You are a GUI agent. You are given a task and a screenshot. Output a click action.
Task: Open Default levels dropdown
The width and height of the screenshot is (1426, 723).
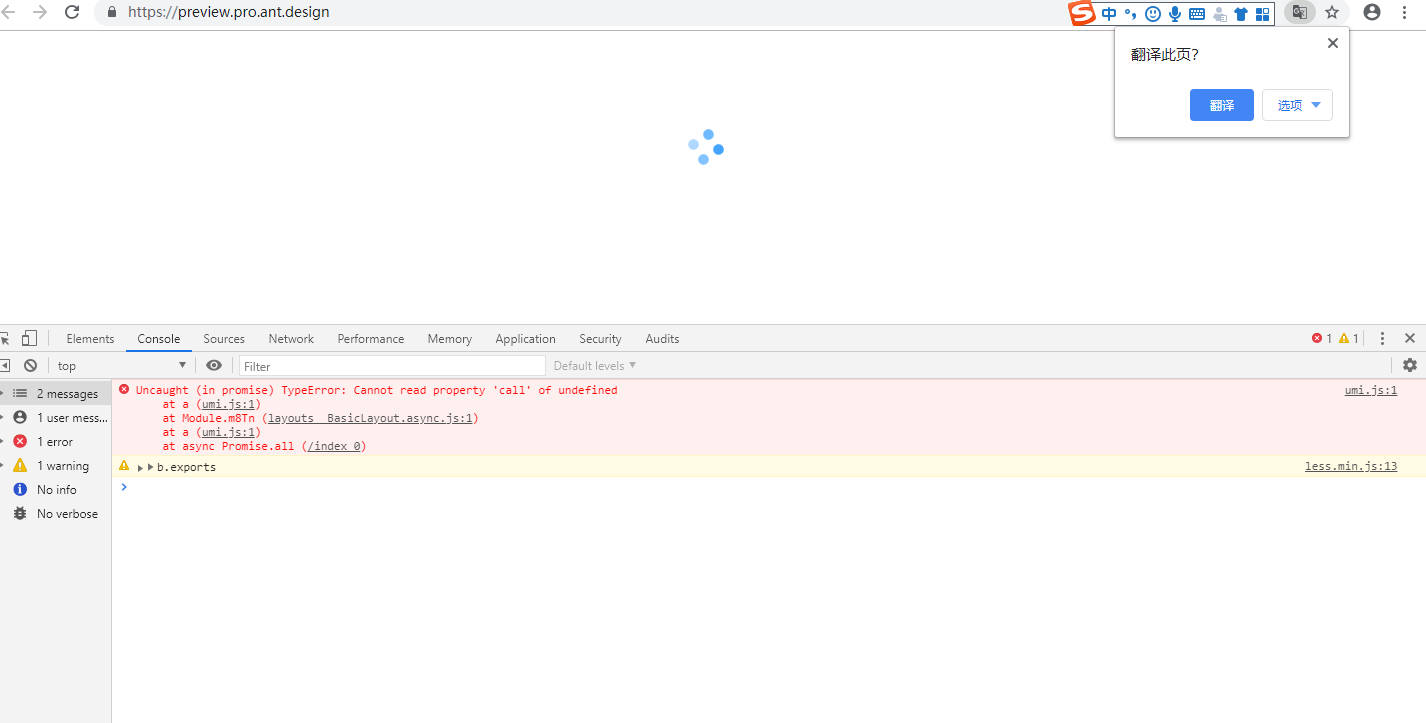coord(595,365)
